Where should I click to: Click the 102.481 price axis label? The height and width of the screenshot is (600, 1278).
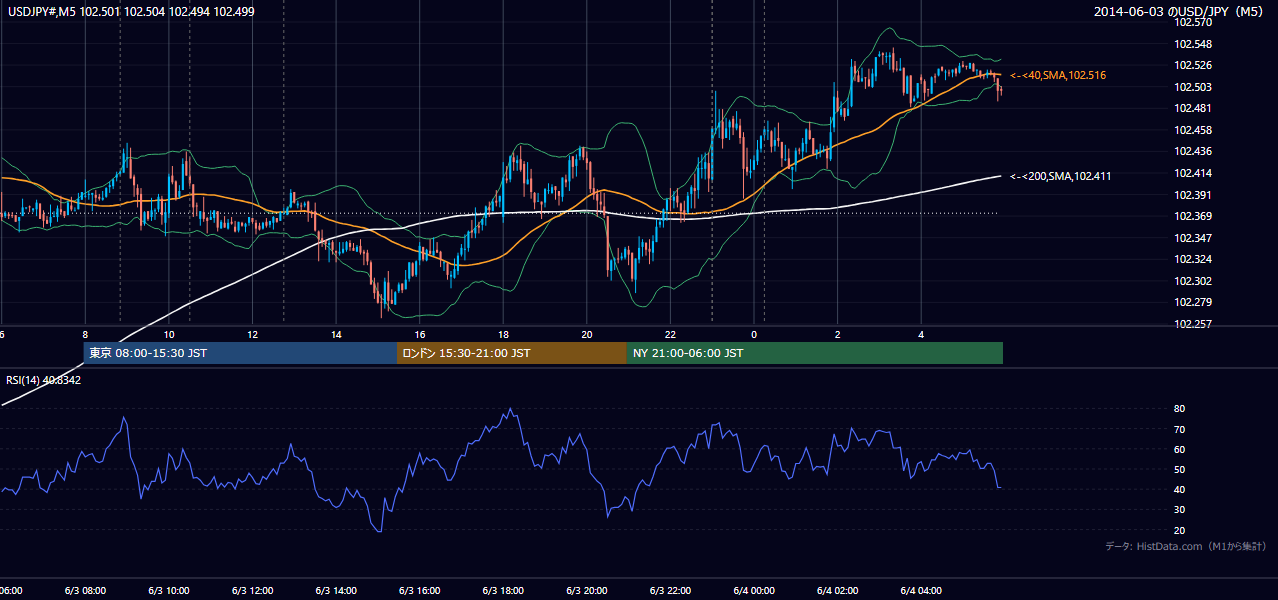coord(1191,108)
